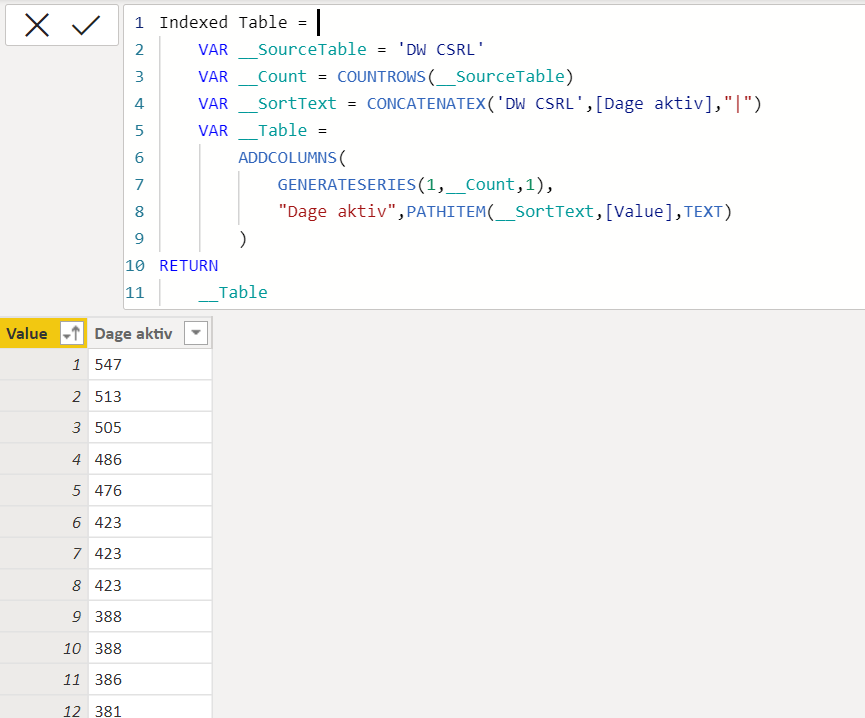Click the 'VAR __Table =' line 5

pos(263,131)
